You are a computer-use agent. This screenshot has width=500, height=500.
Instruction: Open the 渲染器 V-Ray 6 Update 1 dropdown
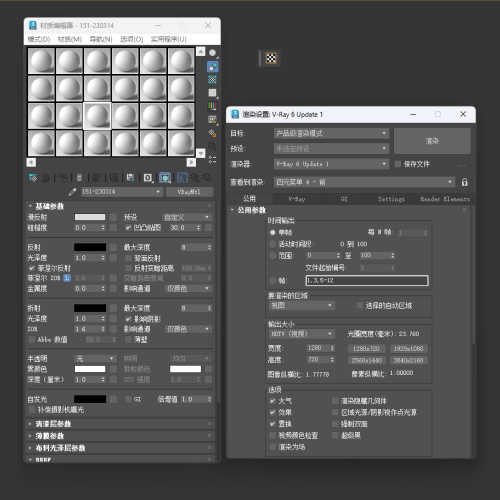(x=331, y=164)
